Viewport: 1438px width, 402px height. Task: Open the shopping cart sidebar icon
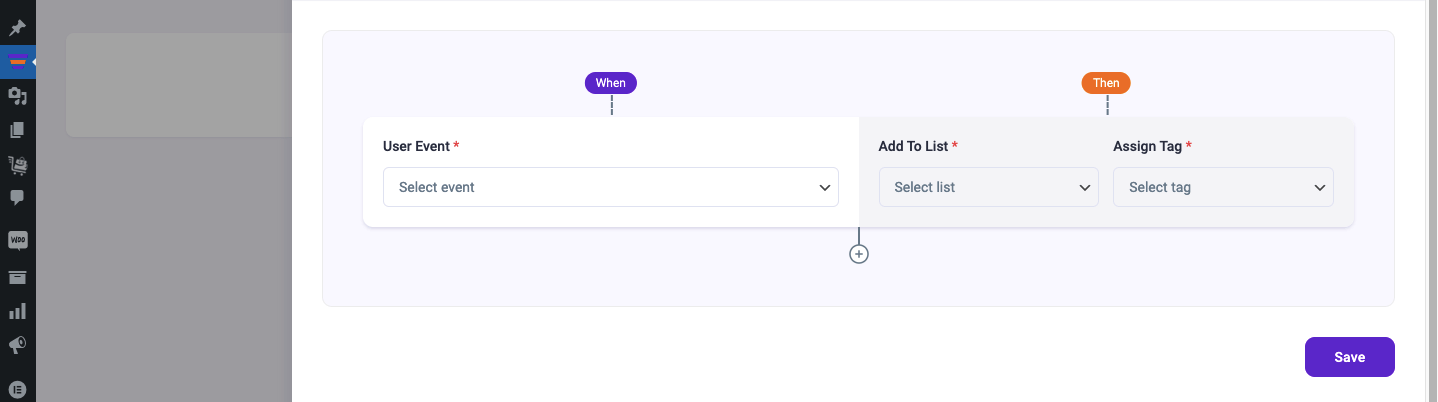pyautogui.click(x=17, y=164)
